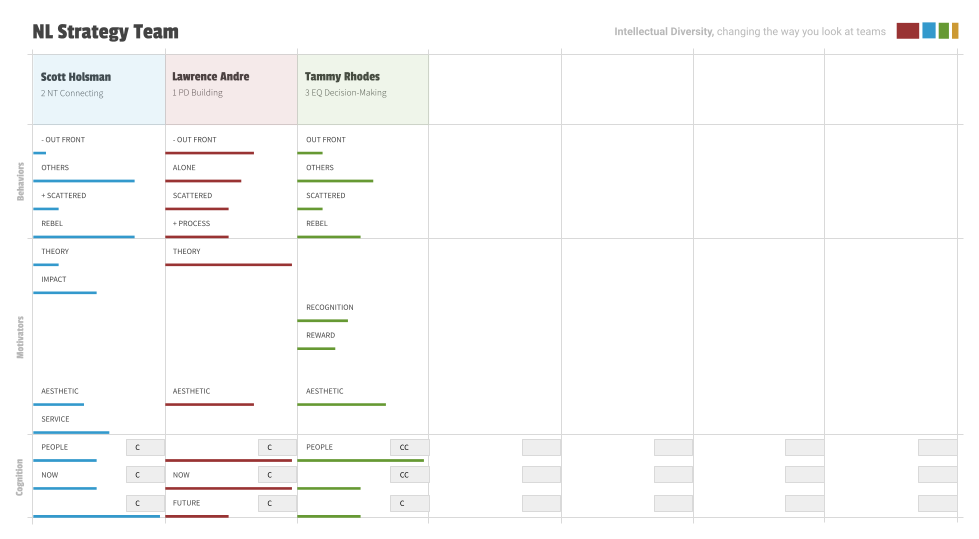The height and width of the screenshot is (539, 979).
Task: Select the Lawrence Andre header card
Action: click(x=230, y=89)
